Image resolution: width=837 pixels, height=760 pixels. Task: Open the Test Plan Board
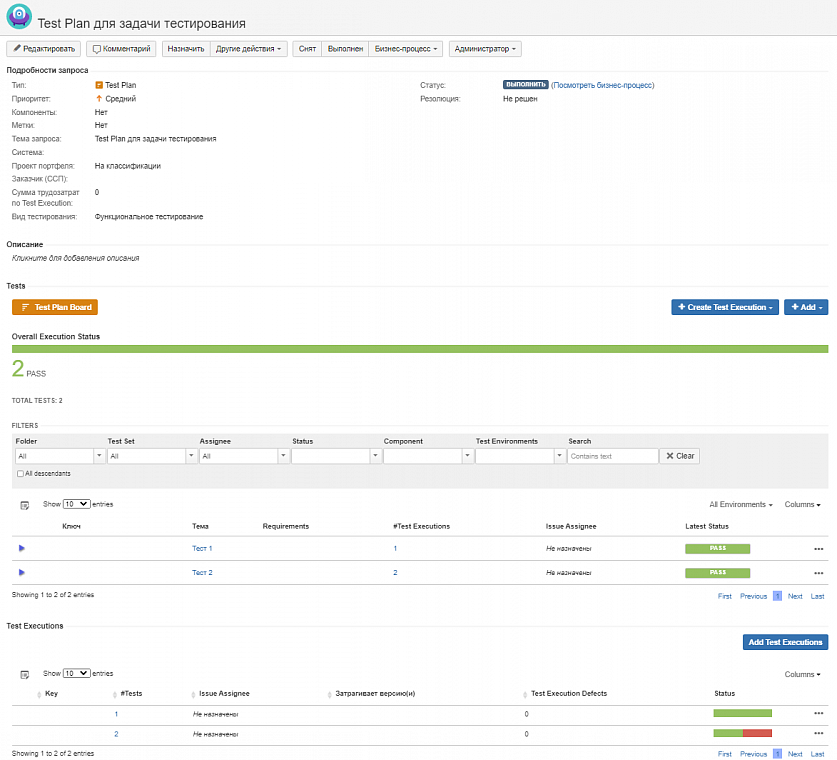55,307
